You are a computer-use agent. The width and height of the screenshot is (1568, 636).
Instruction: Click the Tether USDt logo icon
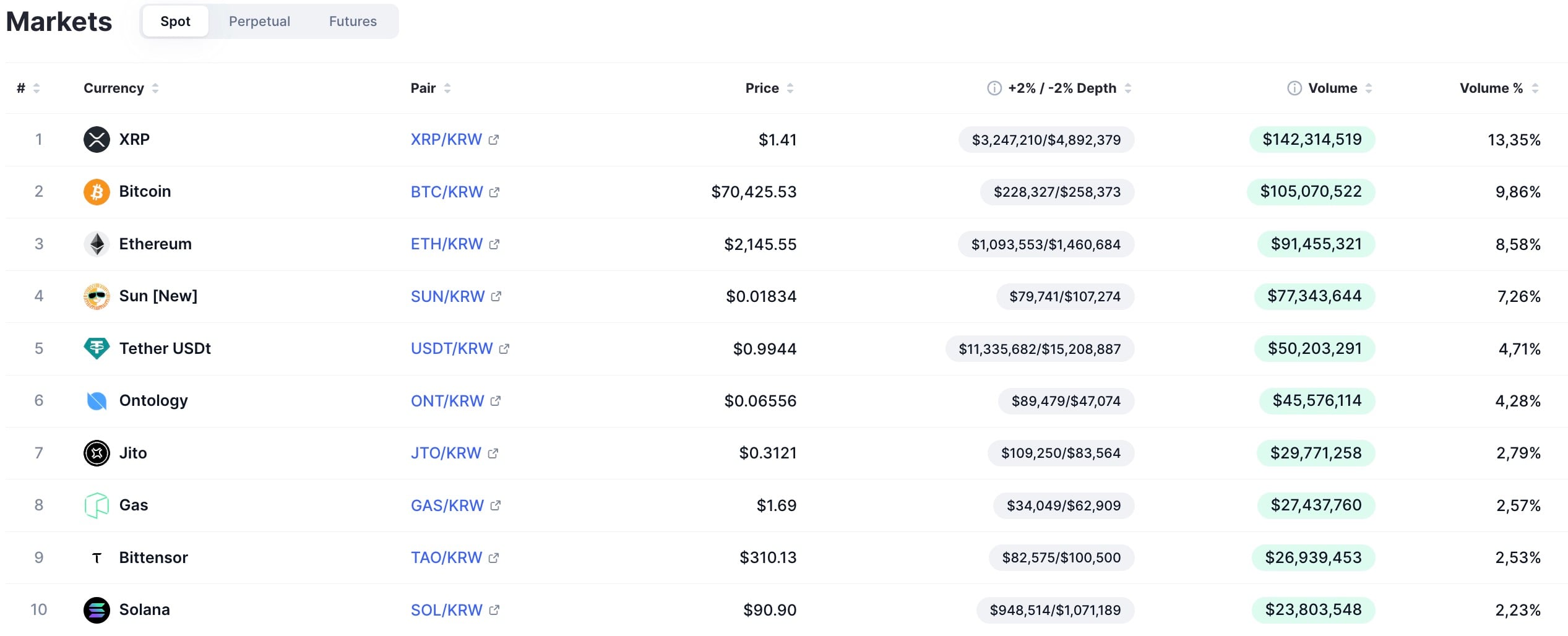click(x=97, y=348)
